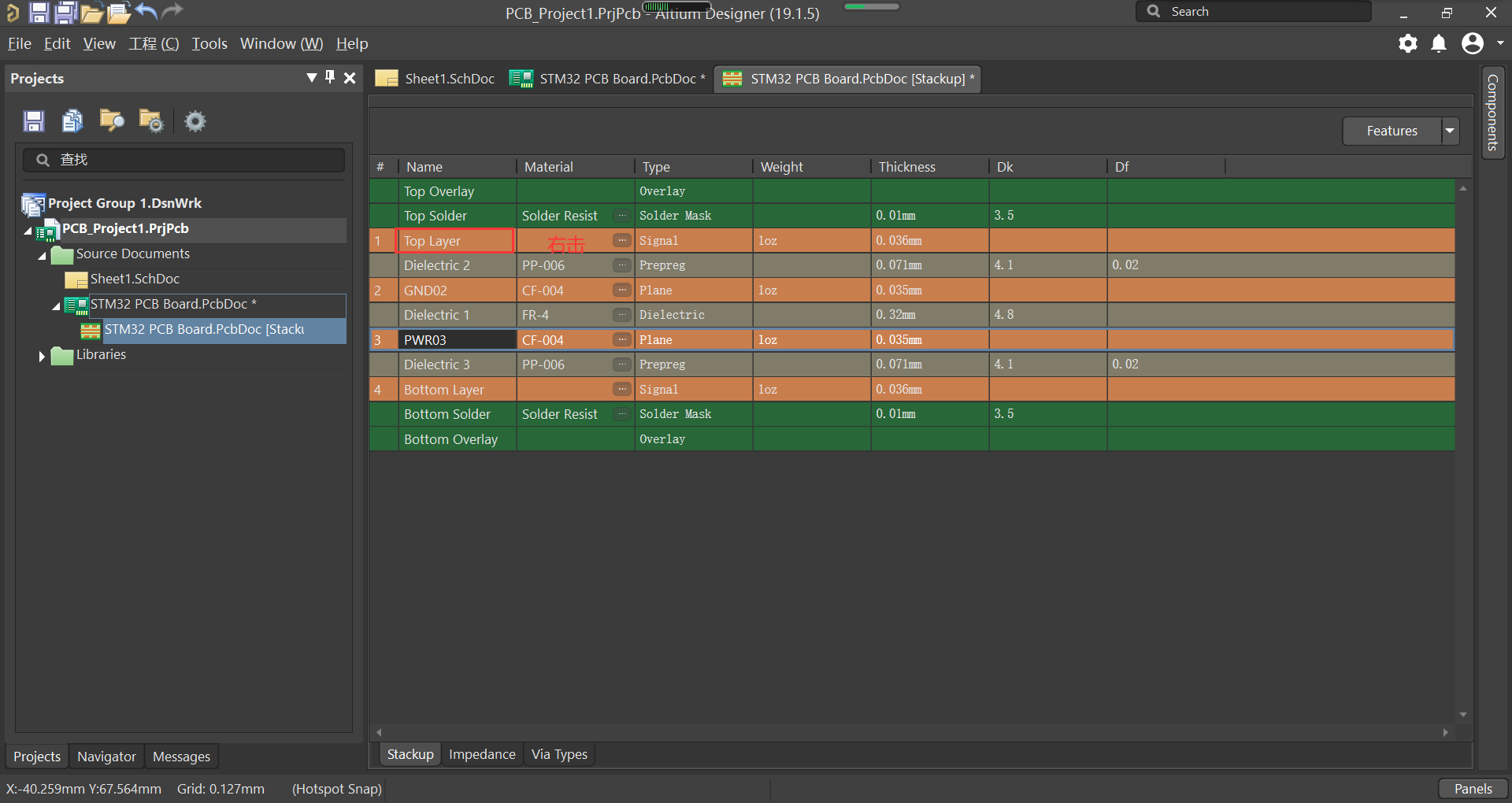Viewport: 1512px width, 803px height.
Task: Open the Edit menu
Action: click(57, 44)
